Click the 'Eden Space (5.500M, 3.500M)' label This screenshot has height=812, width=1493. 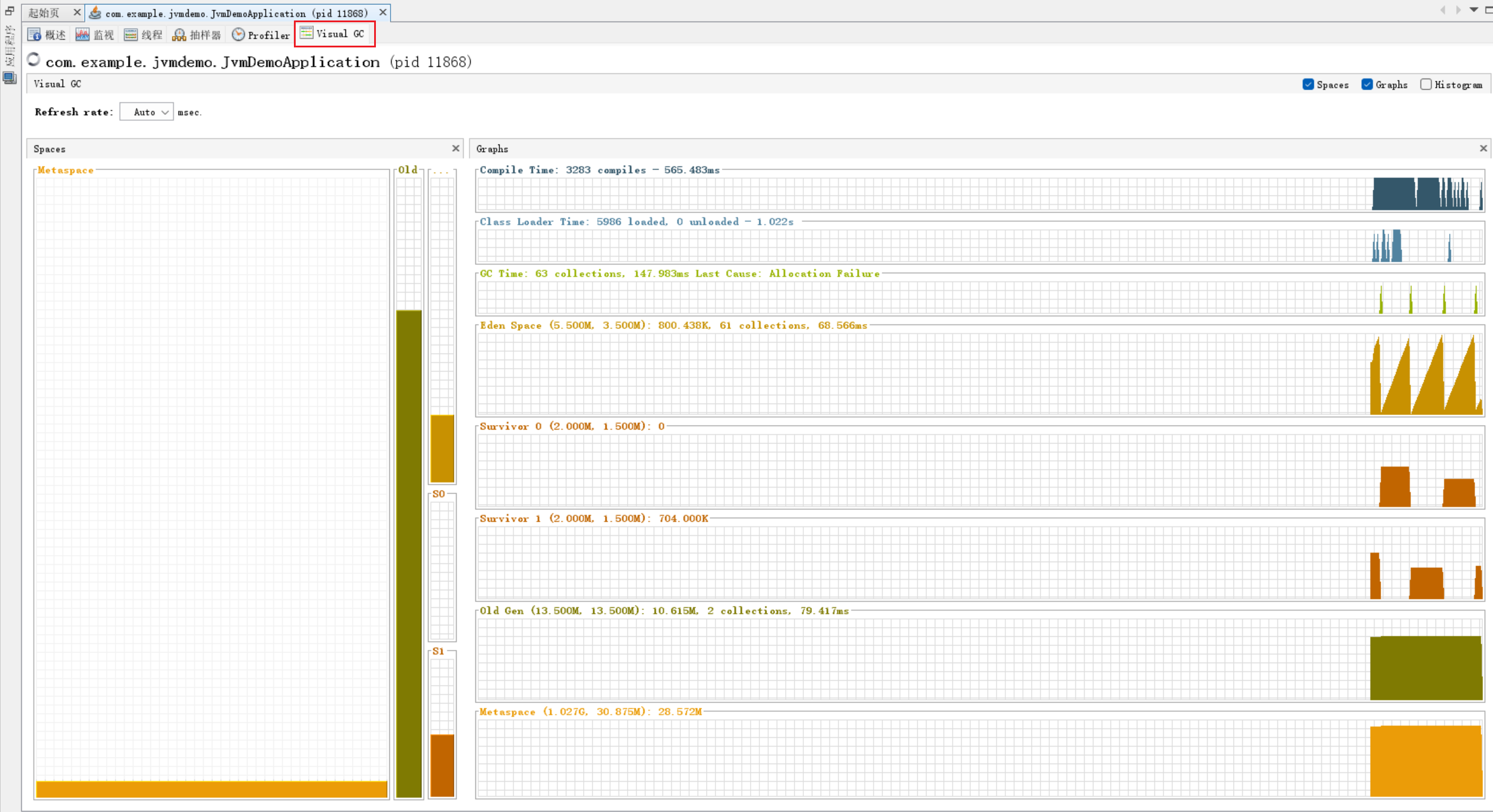[x=673, y=325]
